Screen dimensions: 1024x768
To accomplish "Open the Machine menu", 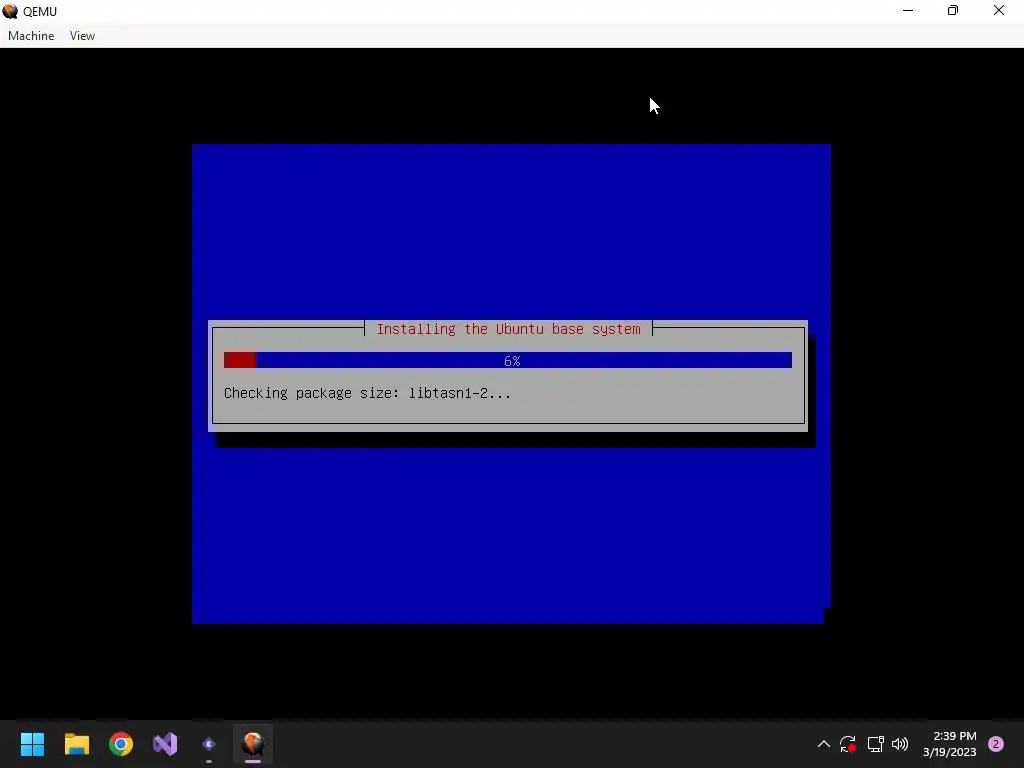I will (31, 36).
